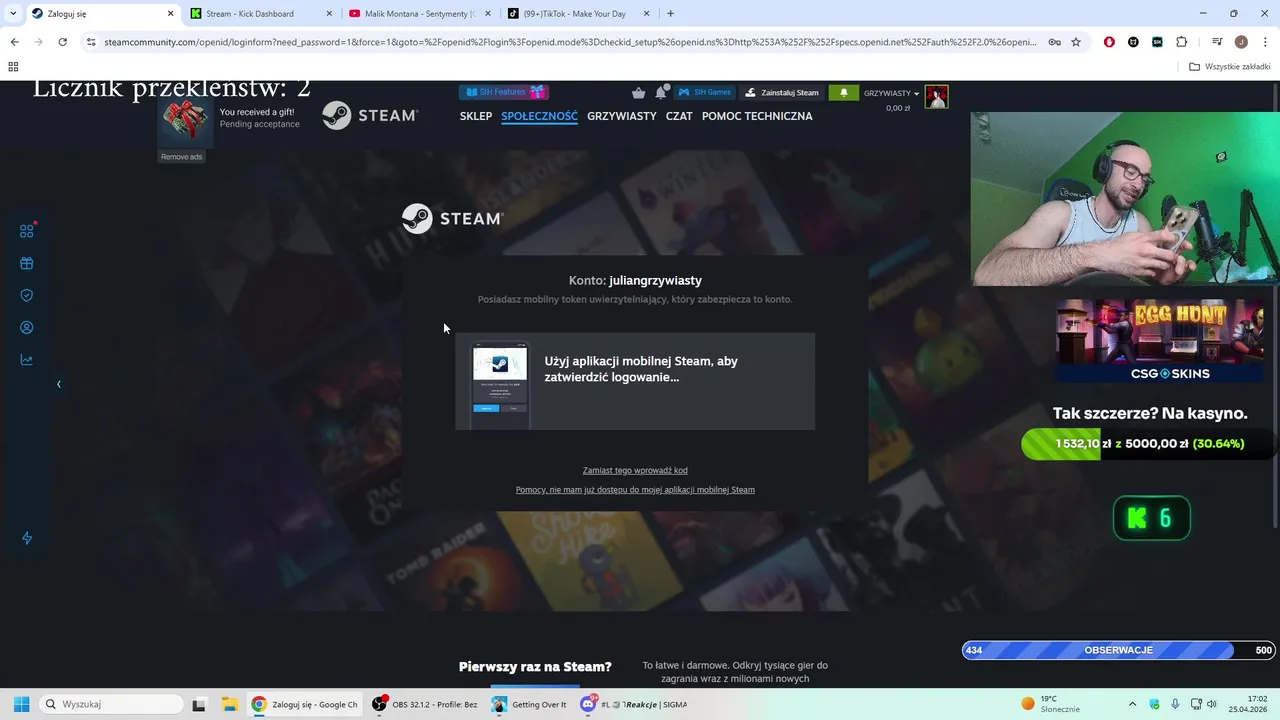The width and height of the screenshot is (1280, 720).
Task: Open the sidebar chart statistics icon
Action: pos(27,359)
